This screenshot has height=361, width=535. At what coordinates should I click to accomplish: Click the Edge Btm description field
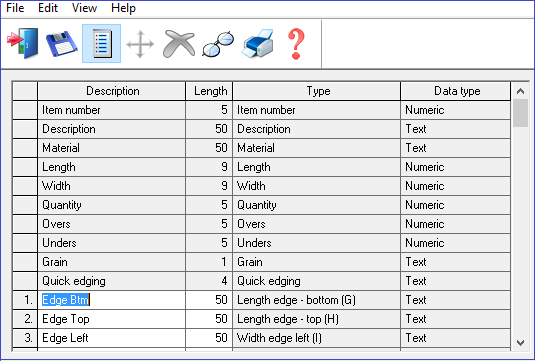point(112,300)
